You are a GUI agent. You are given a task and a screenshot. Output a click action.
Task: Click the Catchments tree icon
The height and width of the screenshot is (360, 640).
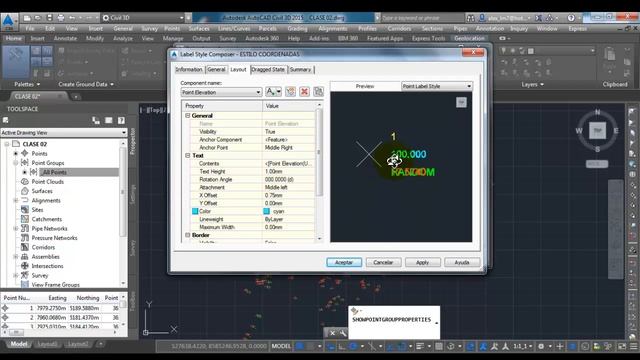click(24, 219)
